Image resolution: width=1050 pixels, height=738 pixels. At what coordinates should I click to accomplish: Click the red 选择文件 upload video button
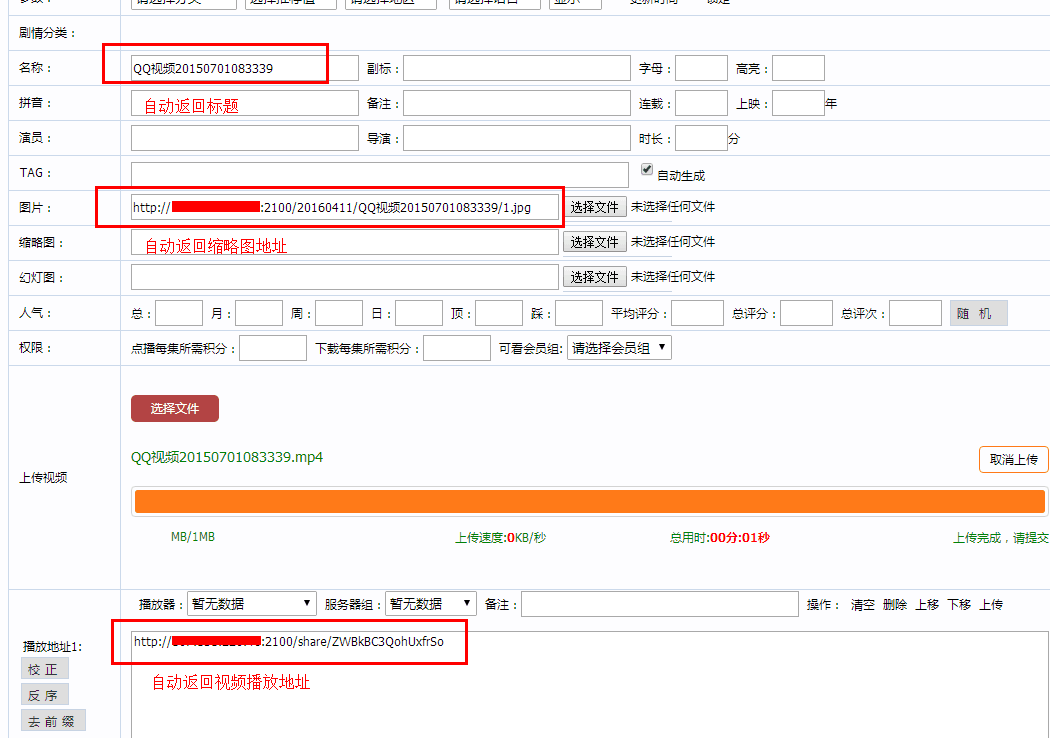coord(174,408)
